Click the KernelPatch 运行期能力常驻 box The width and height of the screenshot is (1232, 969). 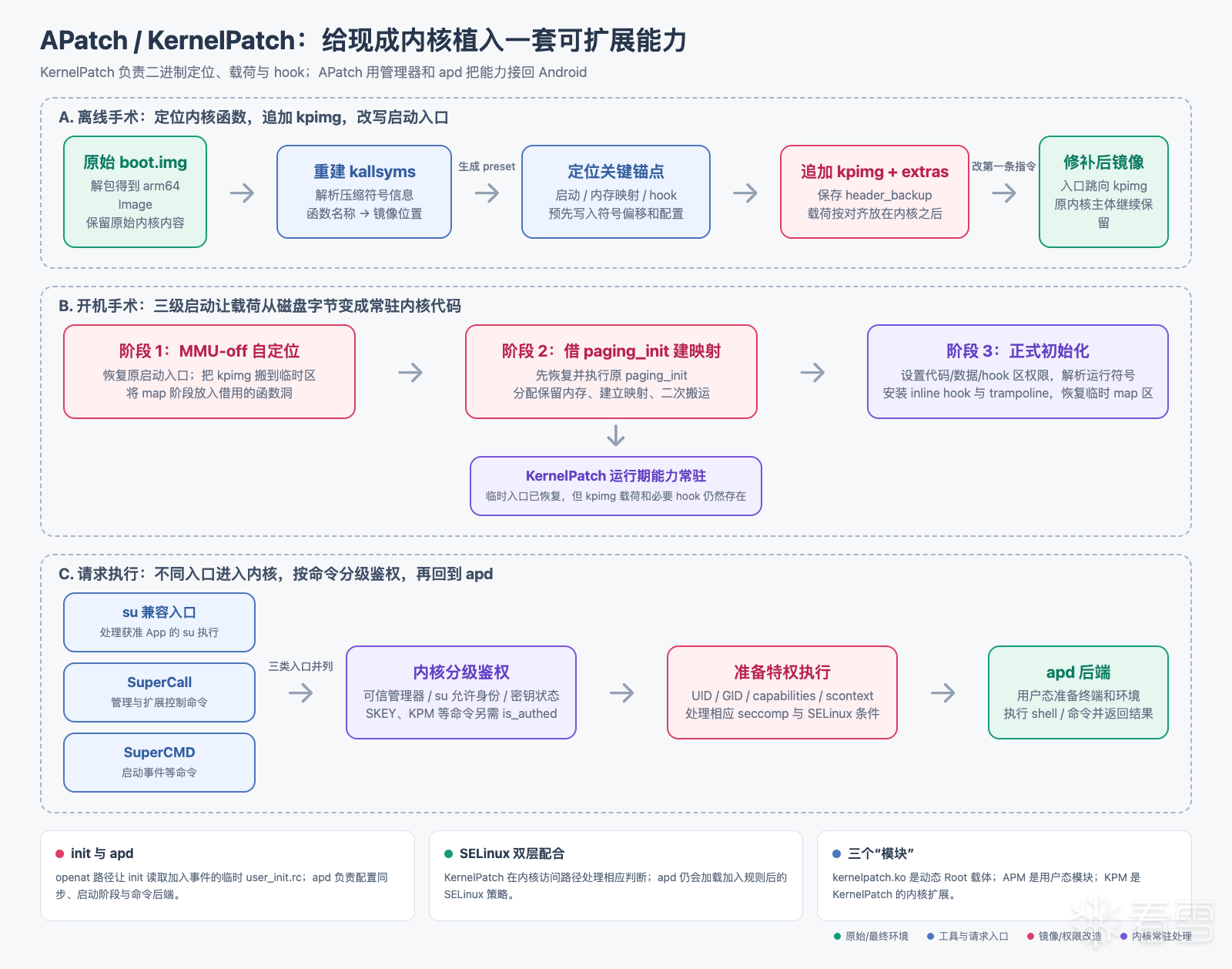coord(616,486)
